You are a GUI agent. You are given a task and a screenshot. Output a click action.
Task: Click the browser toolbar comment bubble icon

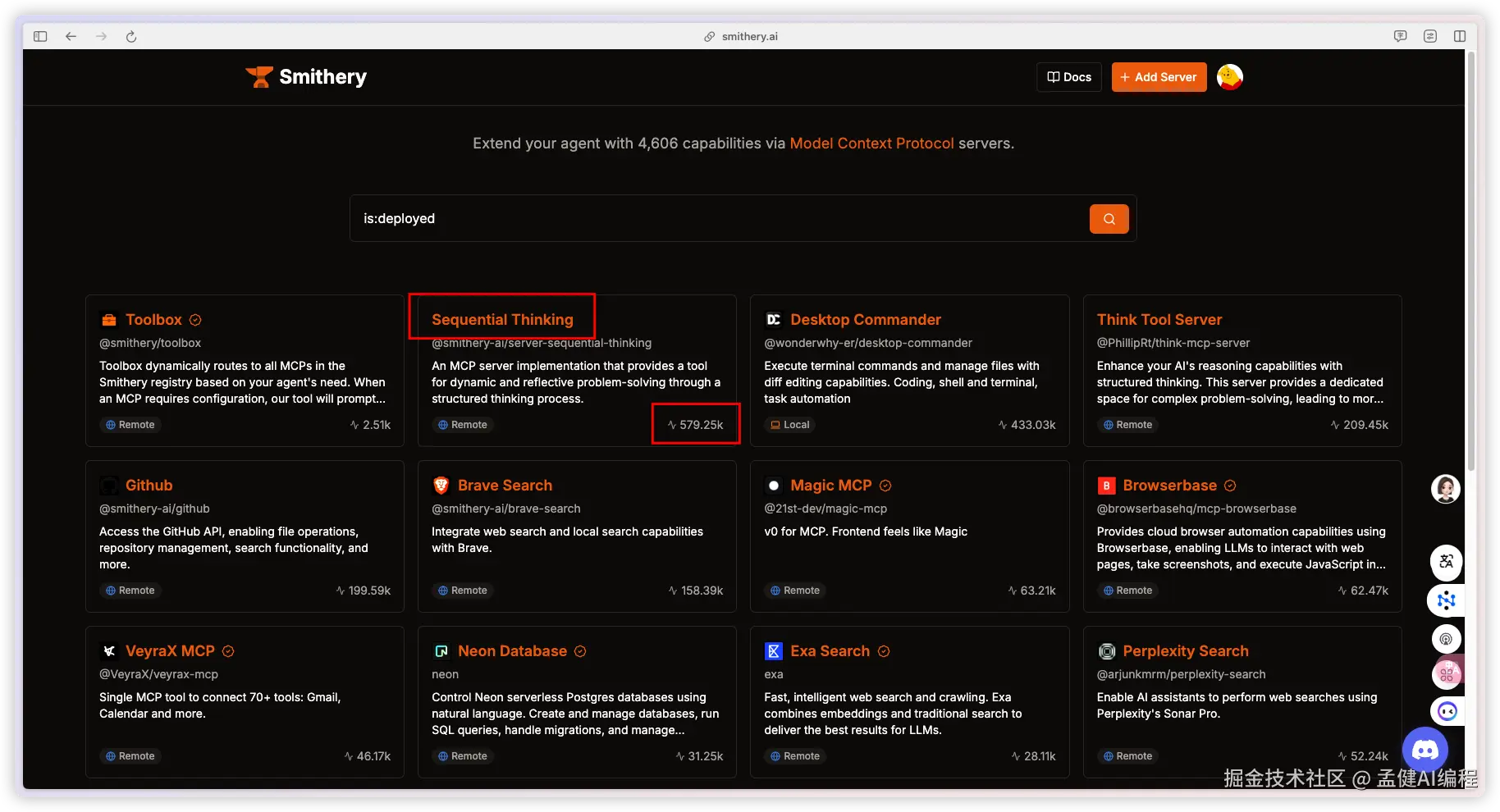[x=1401, y=36]
